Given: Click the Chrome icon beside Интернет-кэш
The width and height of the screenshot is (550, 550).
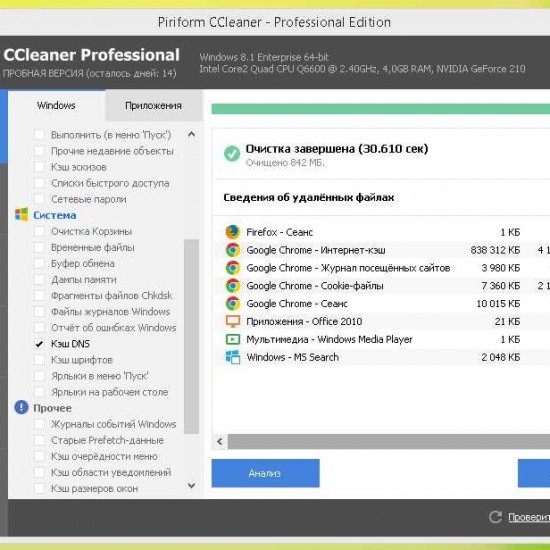Looking at the screenshot, I should coord(233,250).
